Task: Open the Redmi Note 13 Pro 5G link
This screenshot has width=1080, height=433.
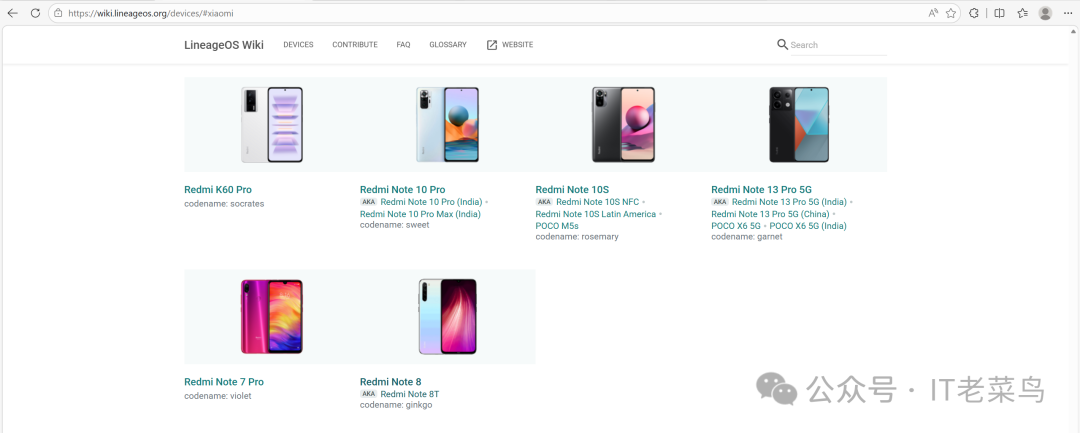Action: pos(761,189)
